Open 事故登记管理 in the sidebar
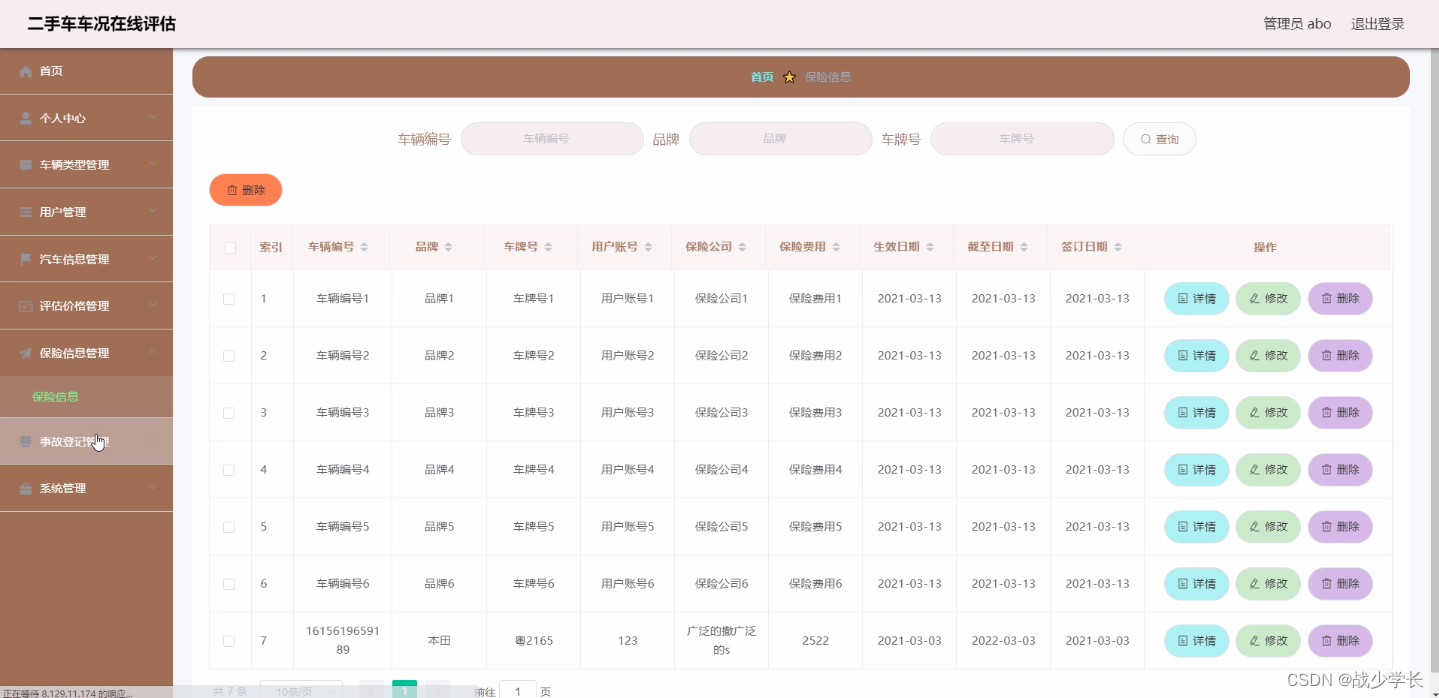 coord(86,441)
